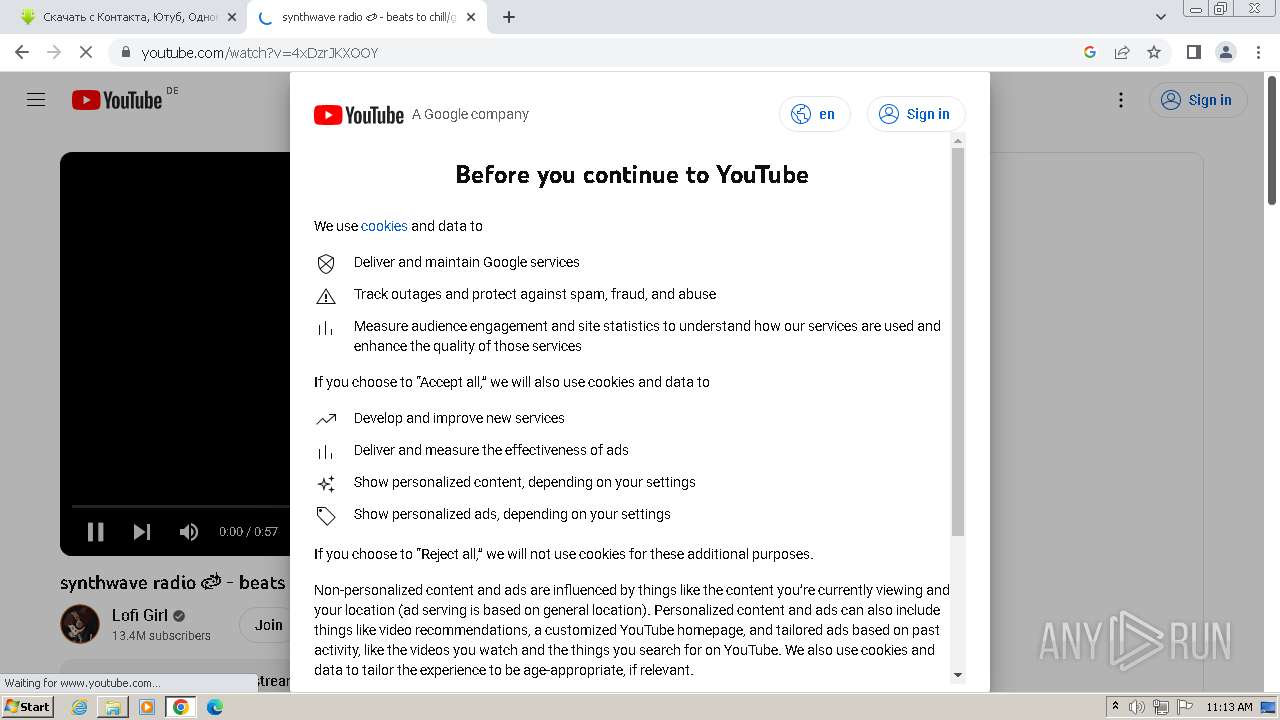Share this page using the share icon
This screenshot has width=1280, height=720.
(1122, 52)
